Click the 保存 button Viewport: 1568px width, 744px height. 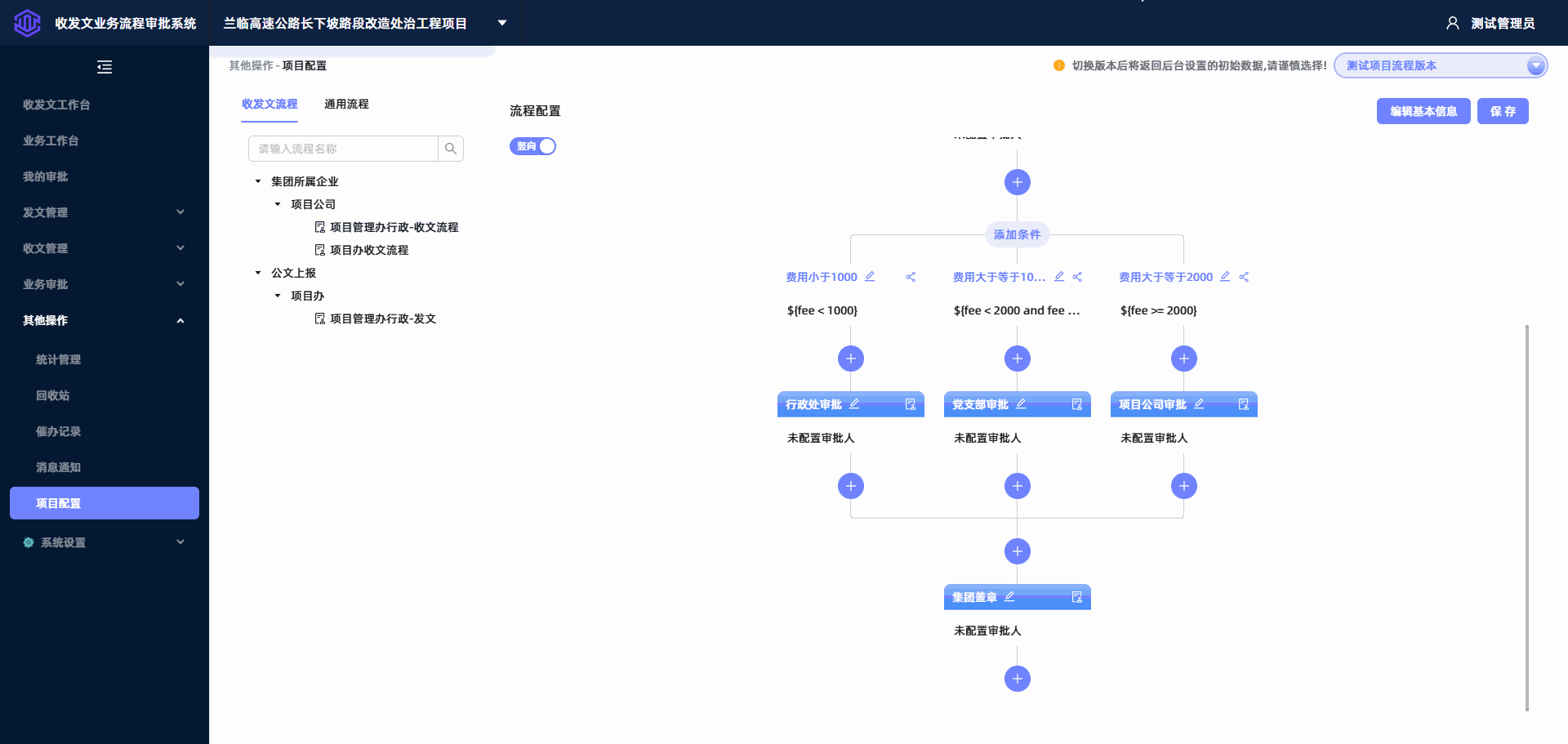click(x=1503, y=111)
